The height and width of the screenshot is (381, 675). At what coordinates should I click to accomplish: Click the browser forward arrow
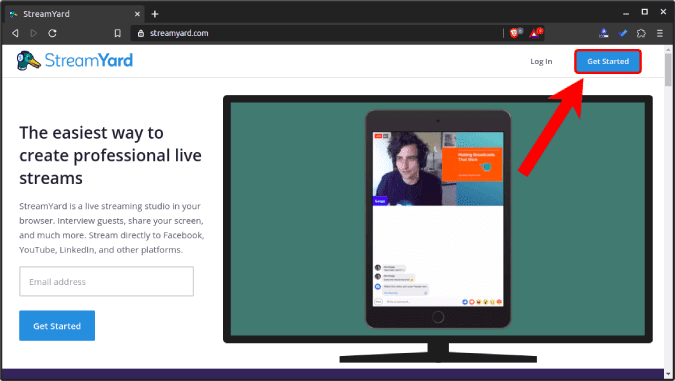(34, 33)
